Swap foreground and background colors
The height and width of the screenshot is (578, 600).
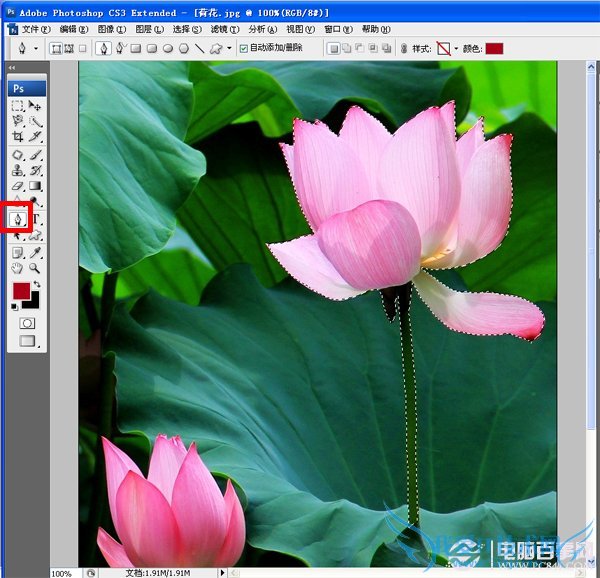tap(37, 285)
